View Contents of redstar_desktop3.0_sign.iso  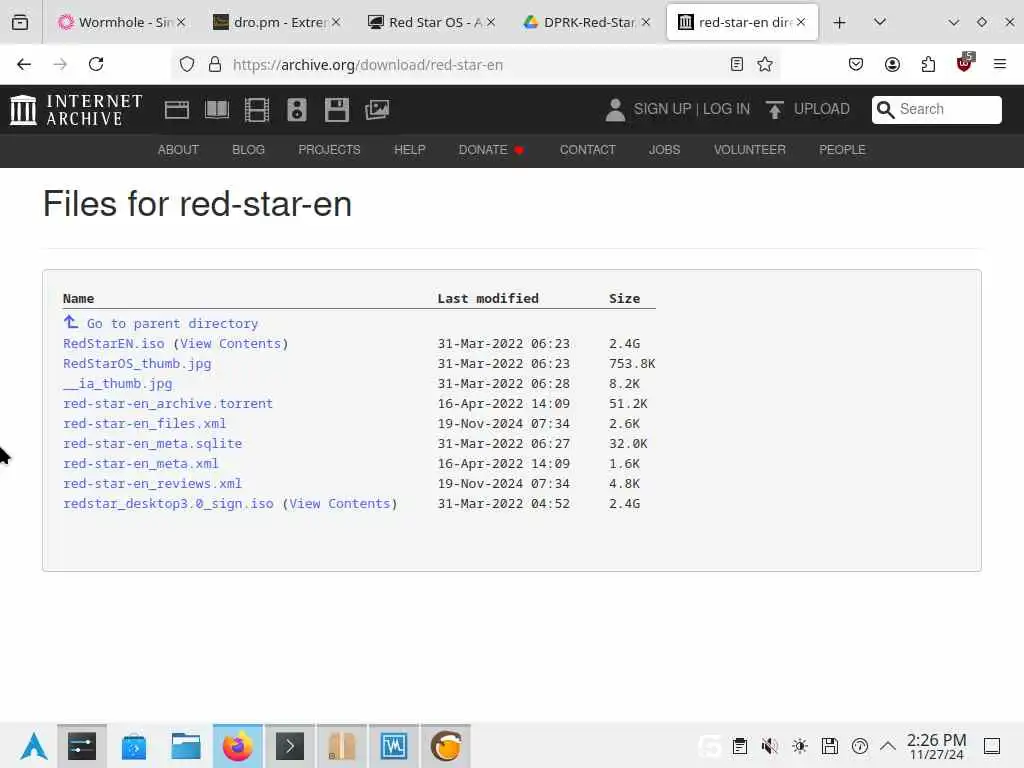[x=340, y=504]
